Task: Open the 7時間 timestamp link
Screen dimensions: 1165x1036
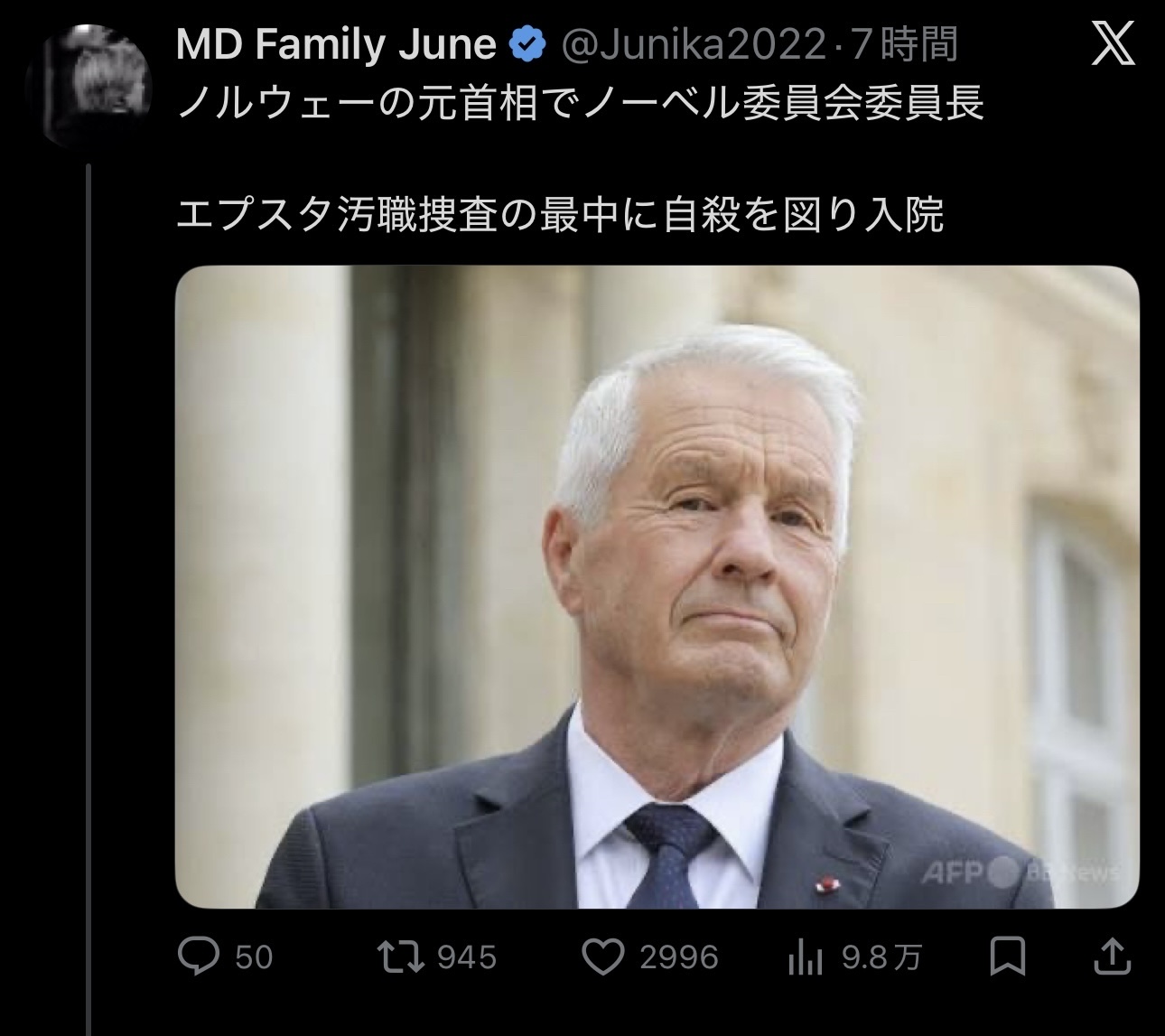Action: (903, 44)
